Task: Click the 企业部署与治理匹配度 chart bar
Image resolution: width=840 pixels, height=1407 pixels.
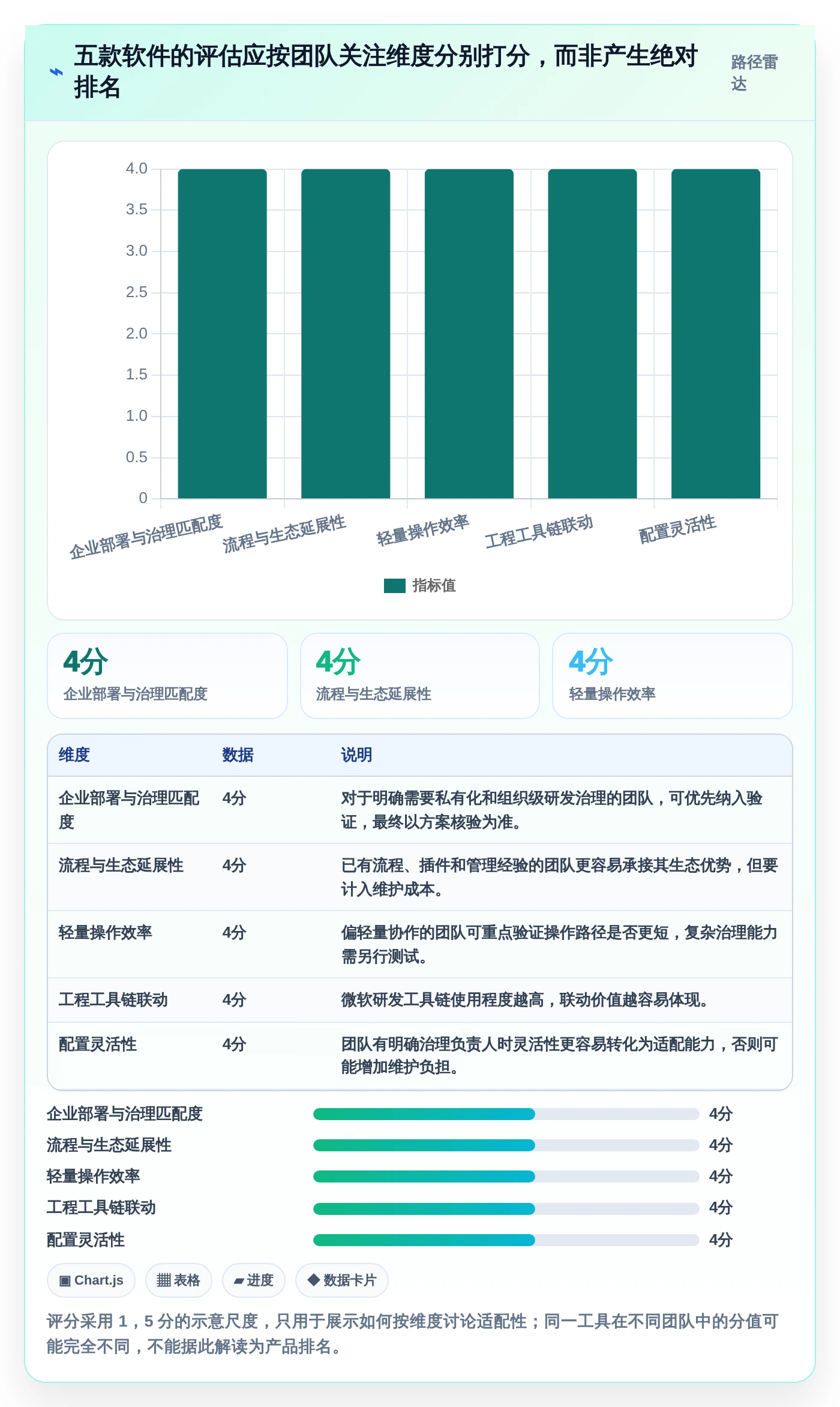Action: click(x=222, y=333)
